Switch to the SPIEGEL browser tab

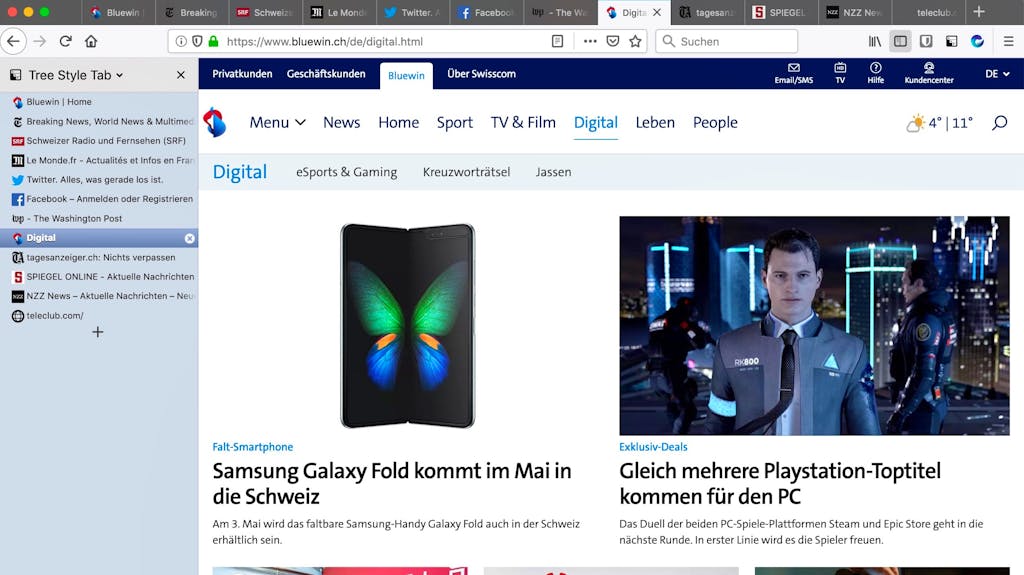tap(780, 12)
